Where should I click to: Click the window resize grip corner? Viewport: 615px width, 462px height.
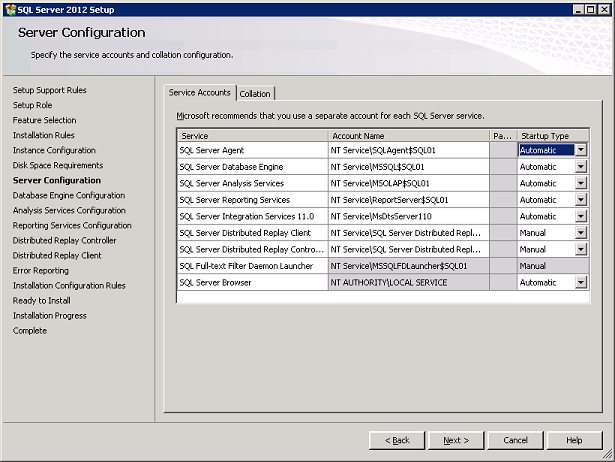click(608, 454)
